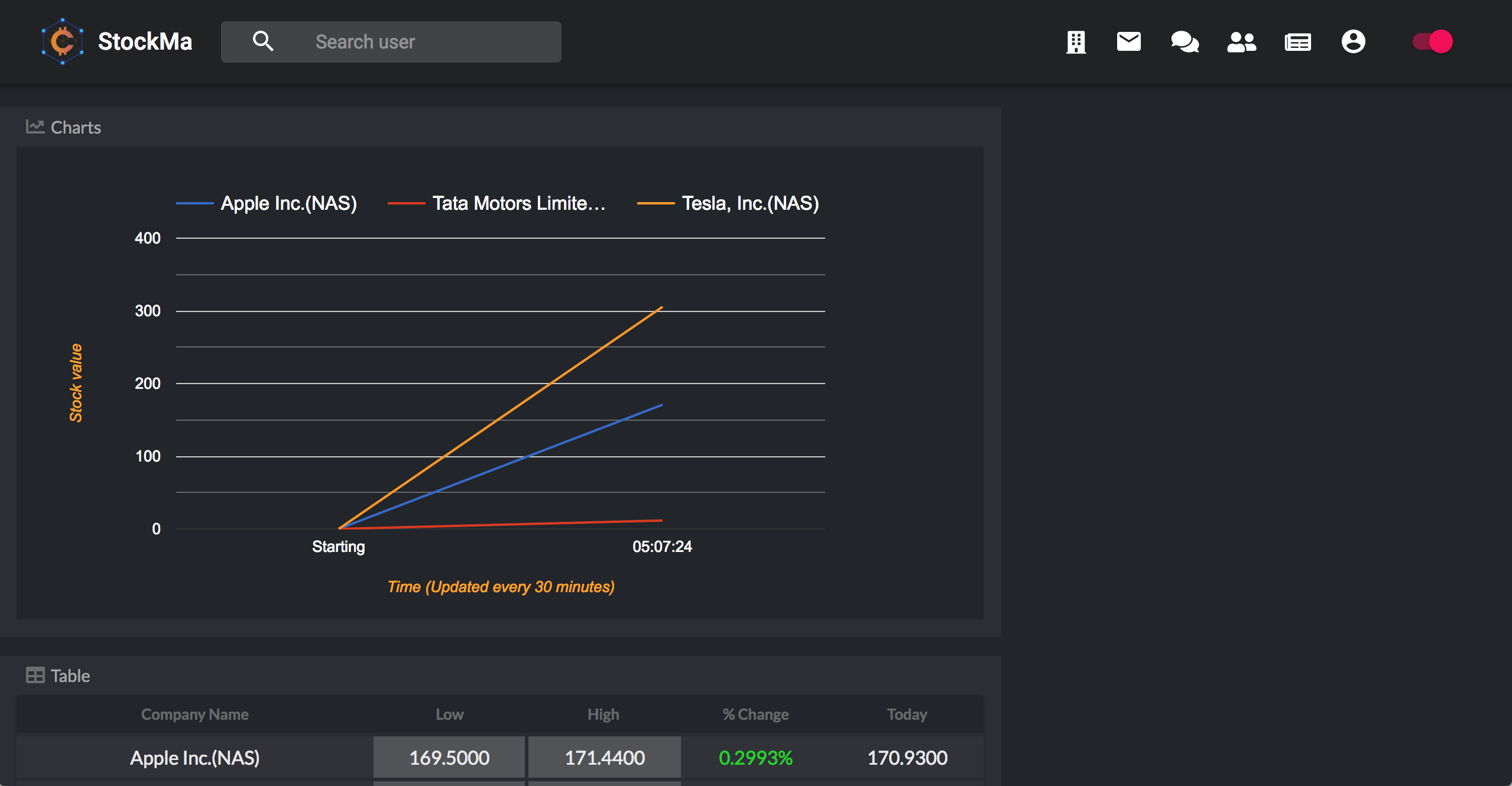Click the 300 y-axis tick label

(x=148, y=311)
